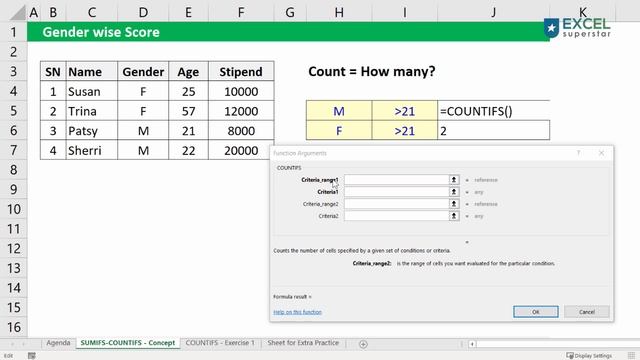Click the sheet tab scroll left arrow
The height and width of the screenshot is (360, 640).
point(12,344)
